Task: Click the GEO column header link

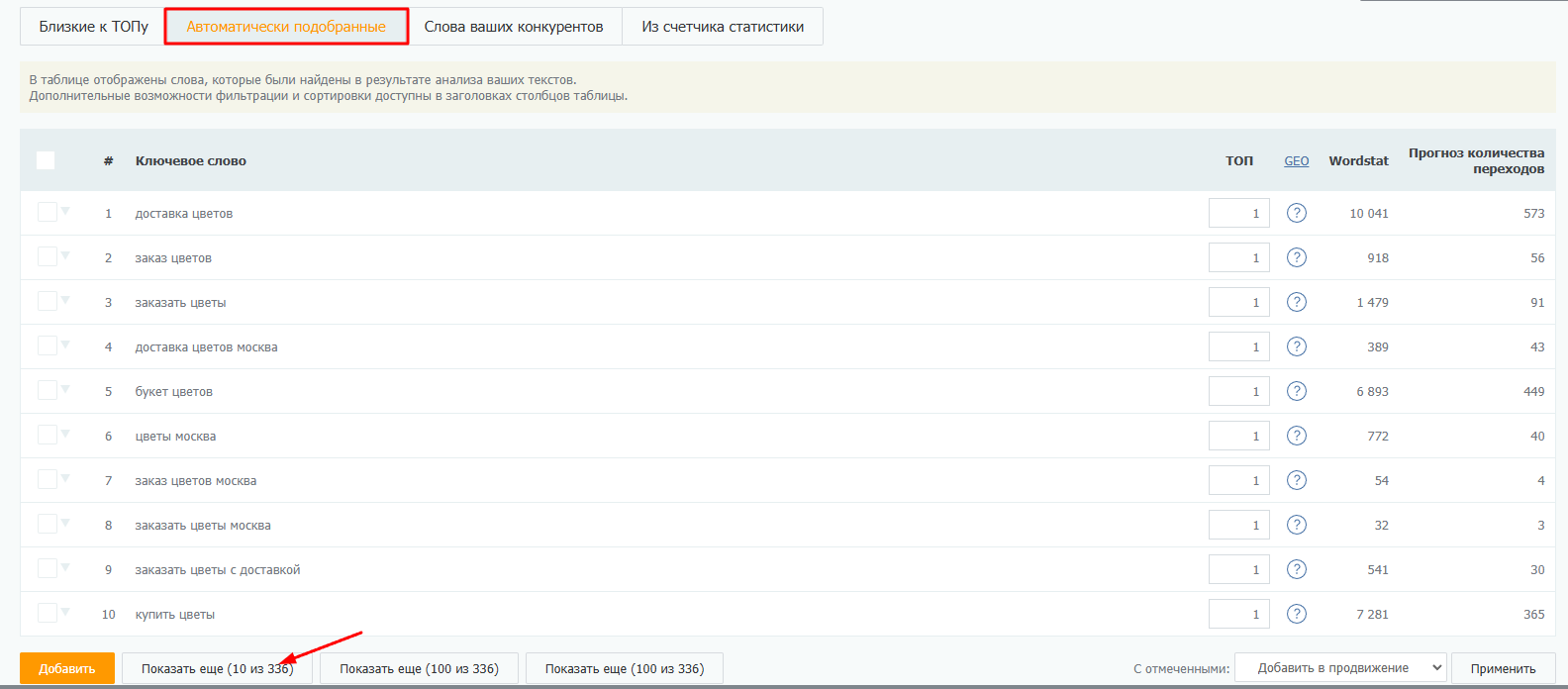Action: point(1296,160)
